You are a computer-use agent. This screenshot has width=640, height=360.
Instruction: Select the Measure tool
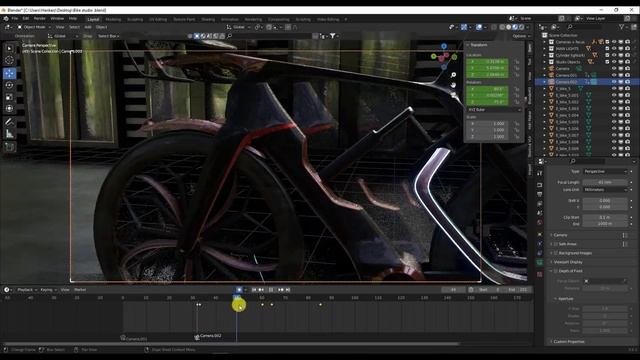9,133
